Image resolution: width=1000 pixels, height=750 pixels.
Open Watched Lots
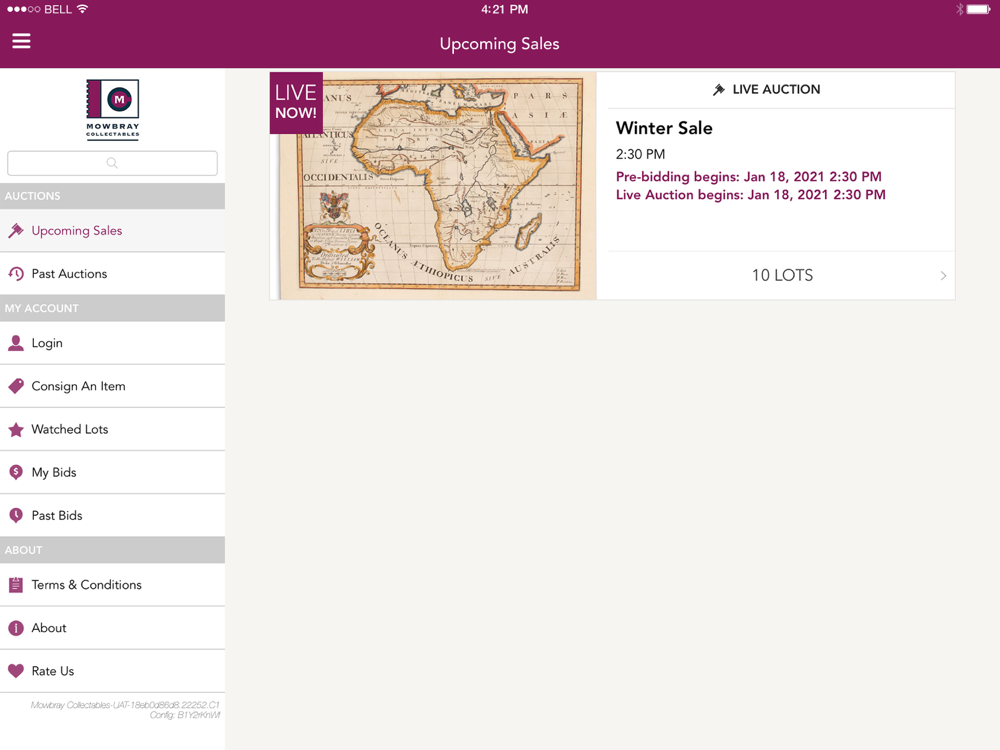click(112, 429)
